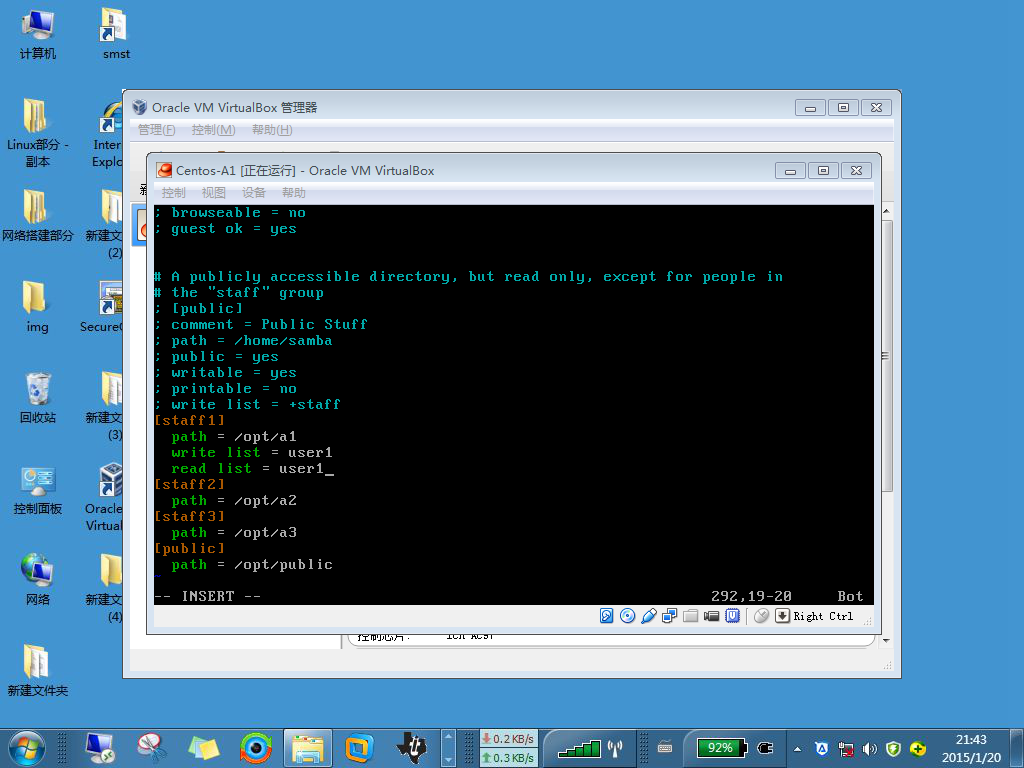Click the hard disk activity indicator icon
Image resolution: width=1024 pixels, height=768 pixels.
(606, 616)
